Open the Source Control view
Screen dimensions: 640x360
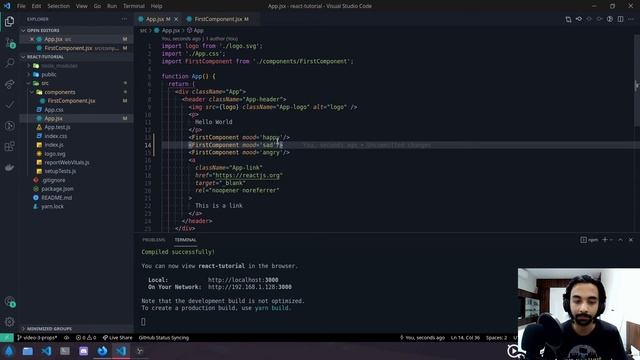coord(9,42)
